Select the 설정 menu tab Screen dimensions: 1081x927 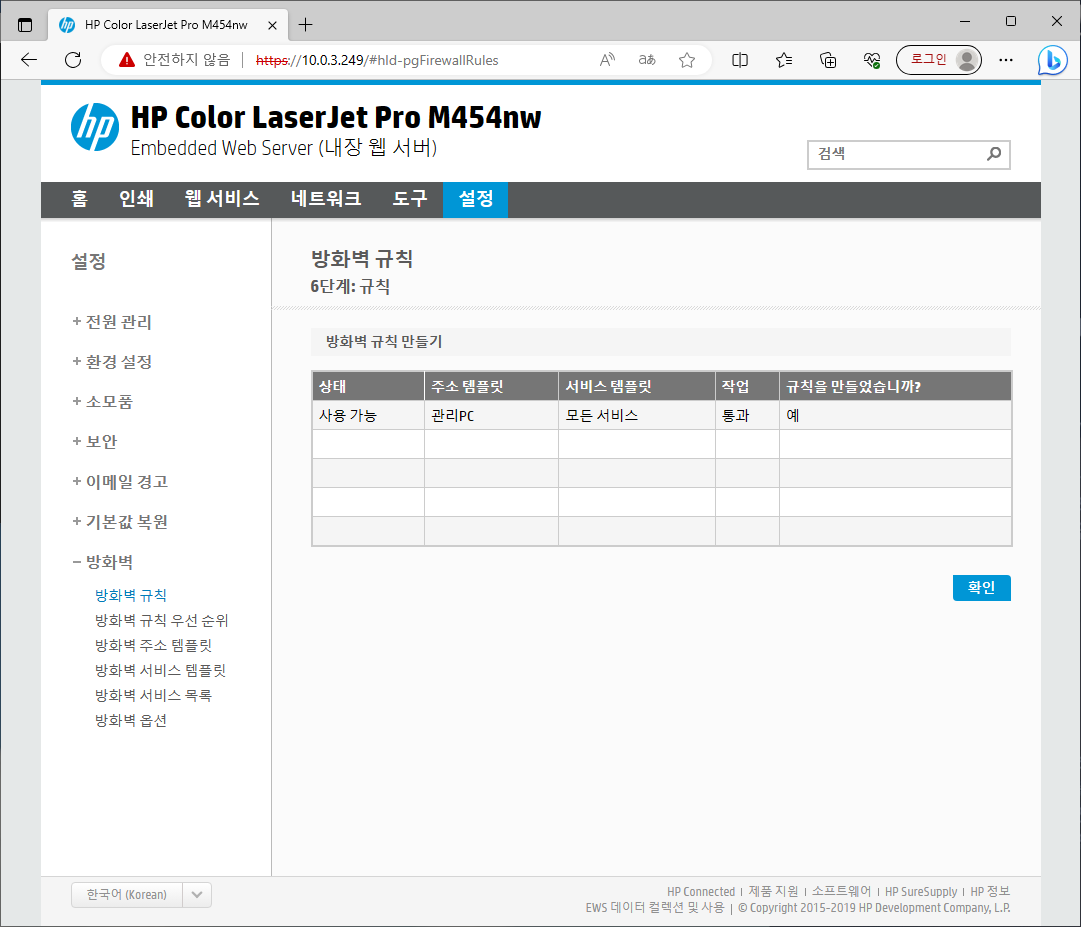(476, 199)
